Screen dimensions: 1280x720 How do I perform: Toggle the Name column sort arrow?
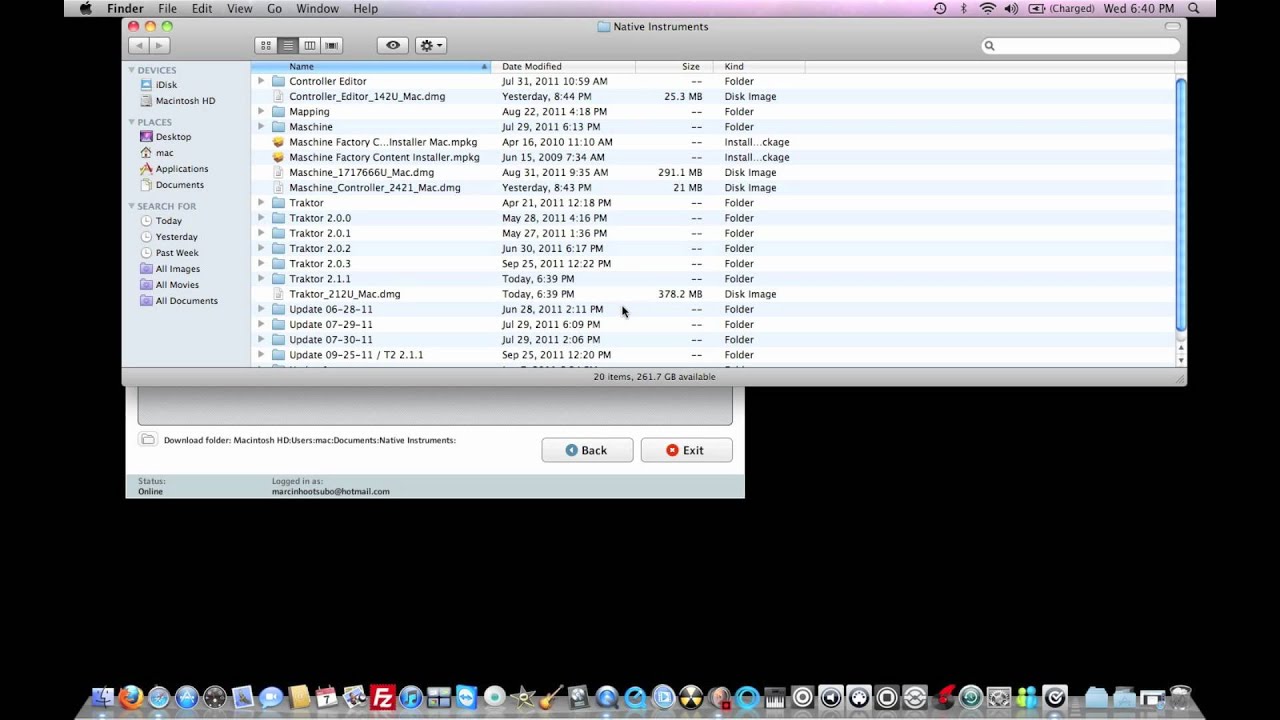(484, 67)
